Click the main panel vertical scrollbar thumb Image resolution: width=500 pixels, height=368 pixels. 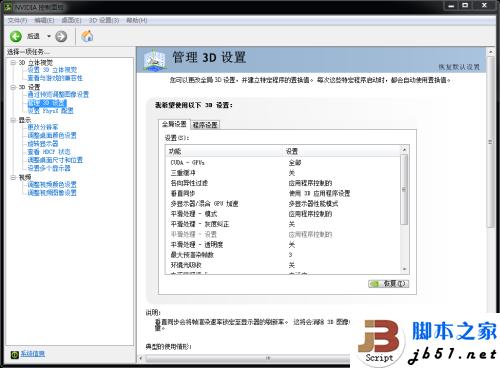(x=490, y=142)
